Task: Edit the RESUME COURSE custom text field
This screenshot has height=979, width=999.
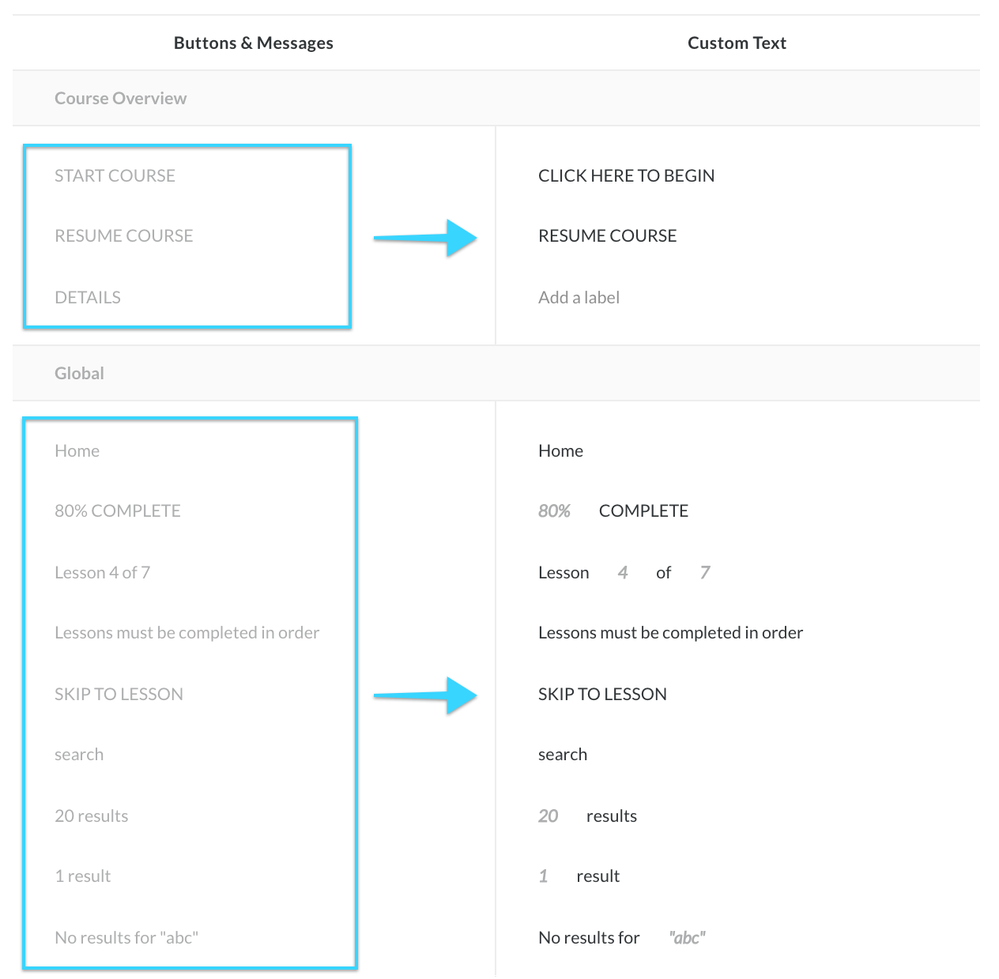Action: click(x=607, y=236)
